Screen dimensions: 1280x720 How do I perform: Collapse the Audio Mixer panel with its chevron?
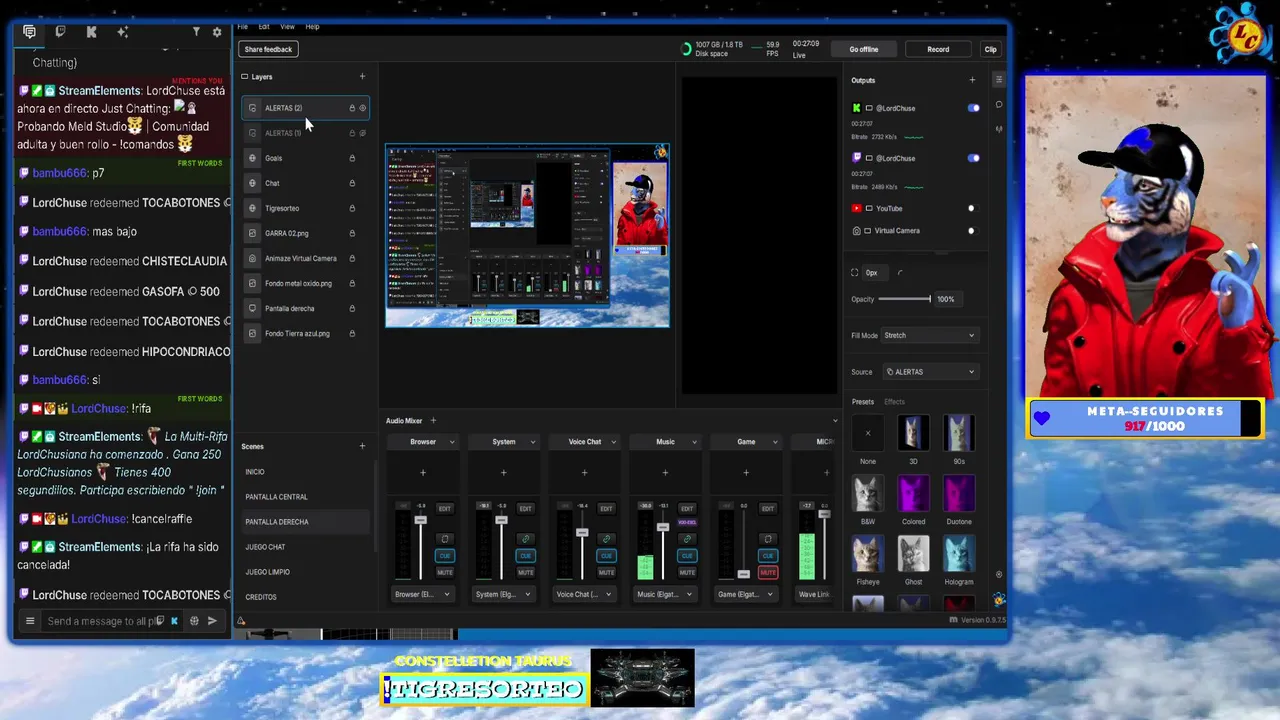(x=835, y=420)
